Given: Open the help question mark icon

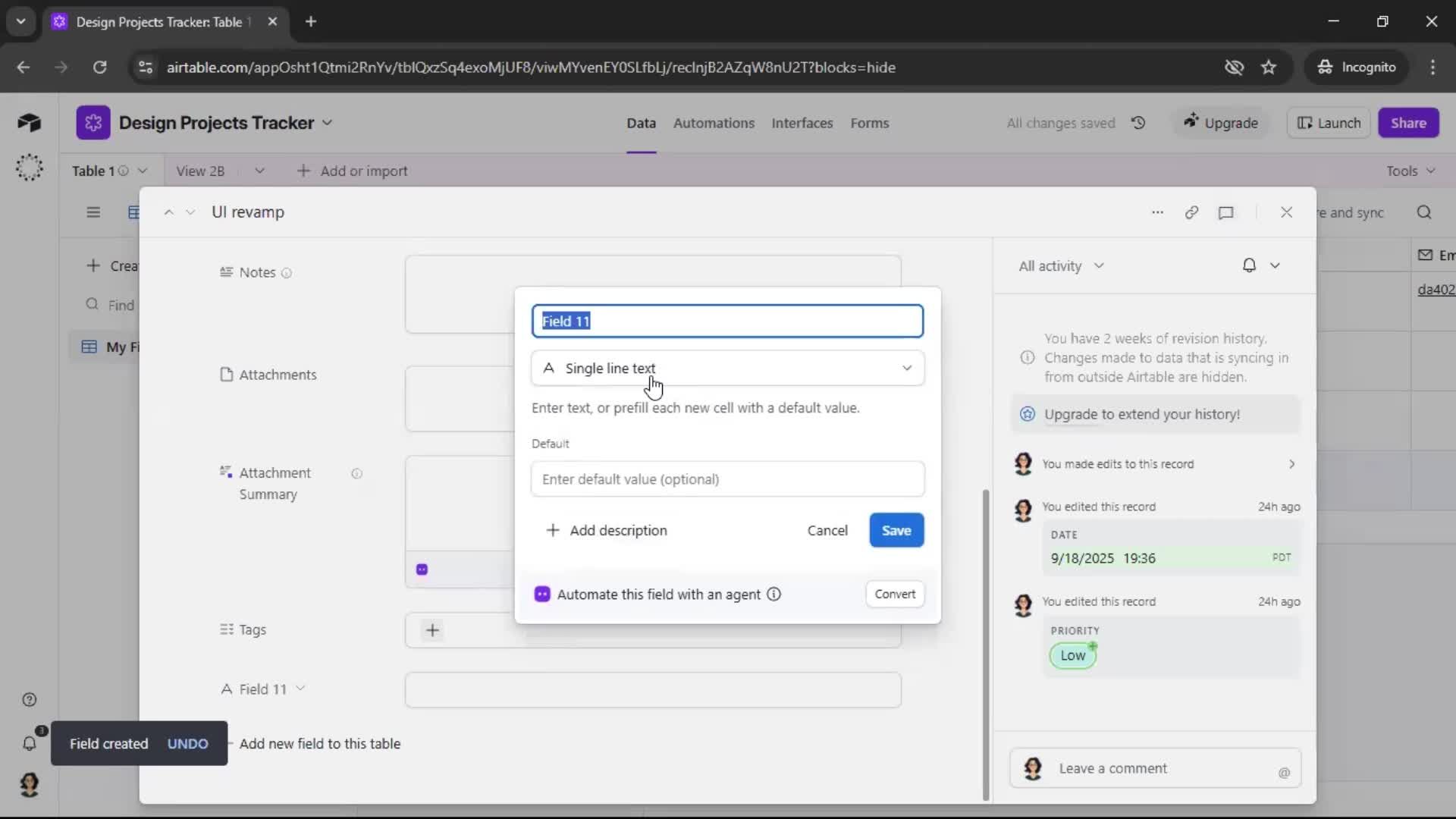Looking at the screenshot, I should pyautogui.click(x=30, y=700).
